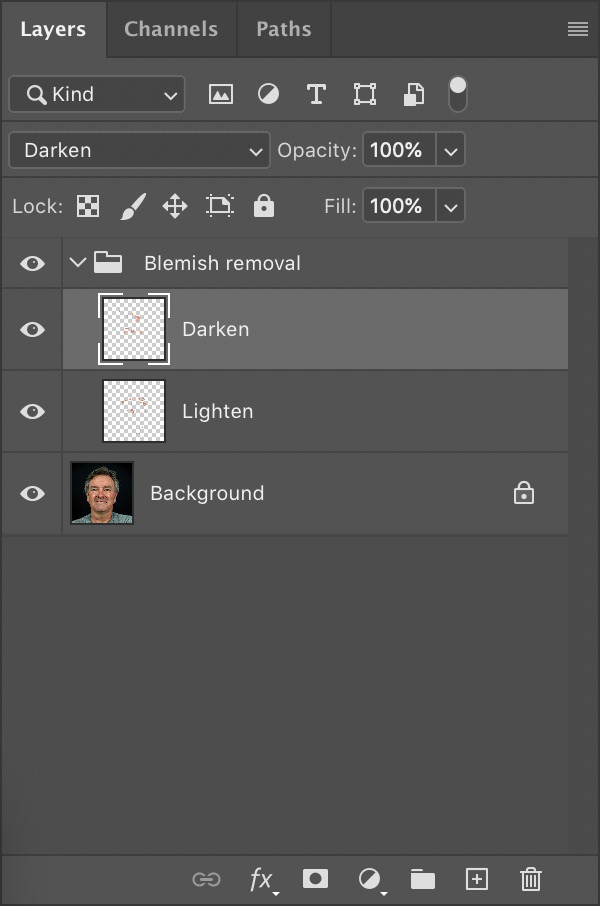Click the pixel layer filter icon

coord(220,95)
